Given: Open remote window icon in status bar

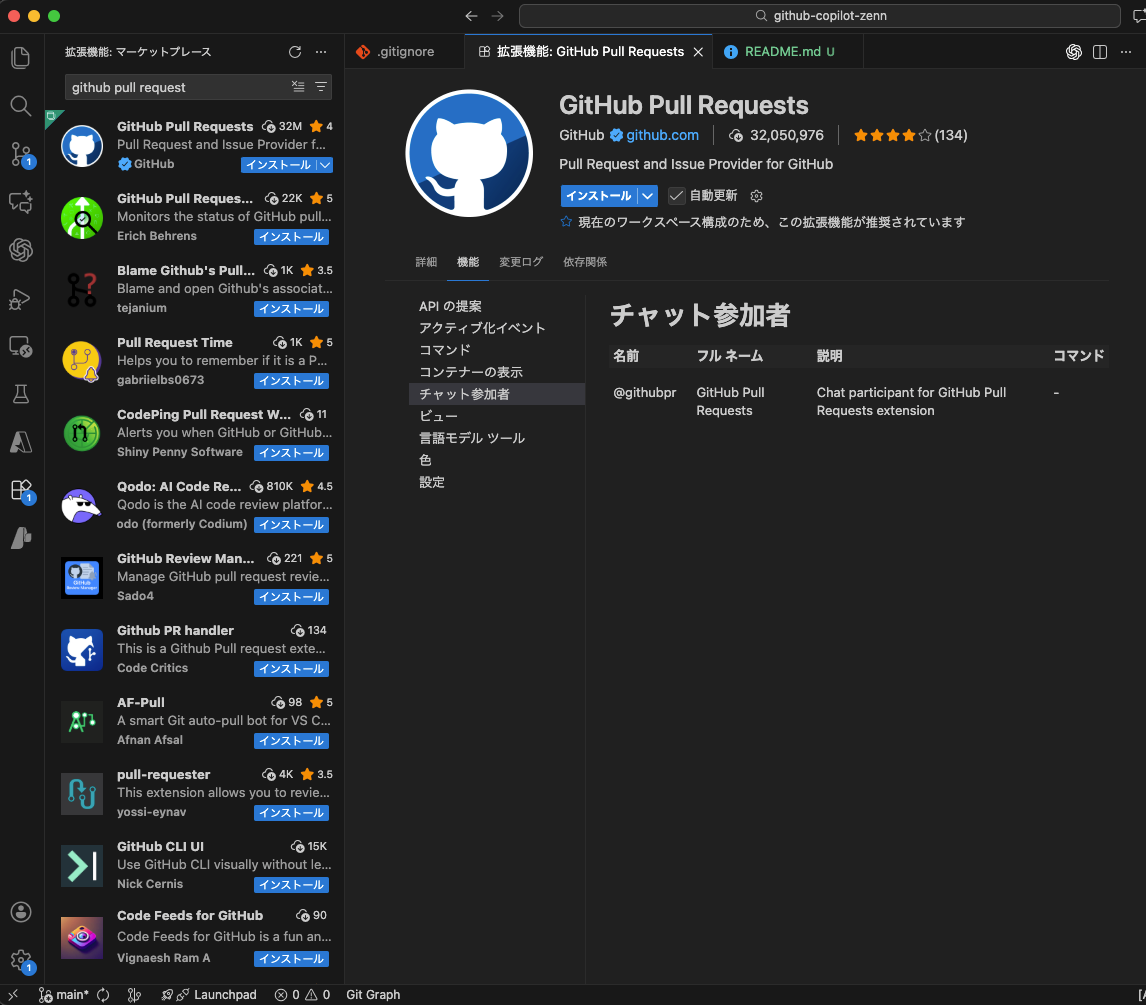Looking at the screenshot, I should 13,995.
